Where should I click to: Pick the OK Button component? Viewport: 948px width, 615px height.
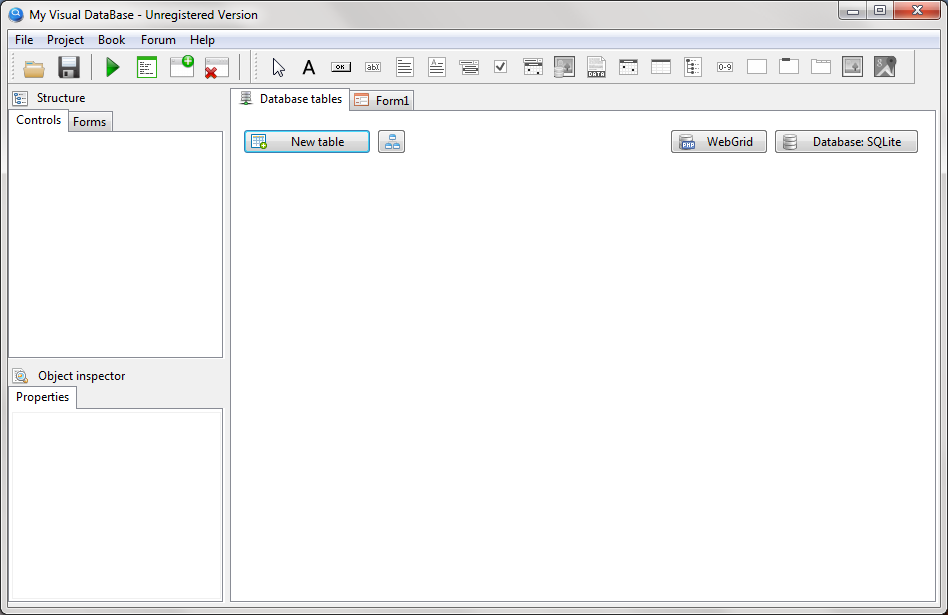[x=341, y=67]
